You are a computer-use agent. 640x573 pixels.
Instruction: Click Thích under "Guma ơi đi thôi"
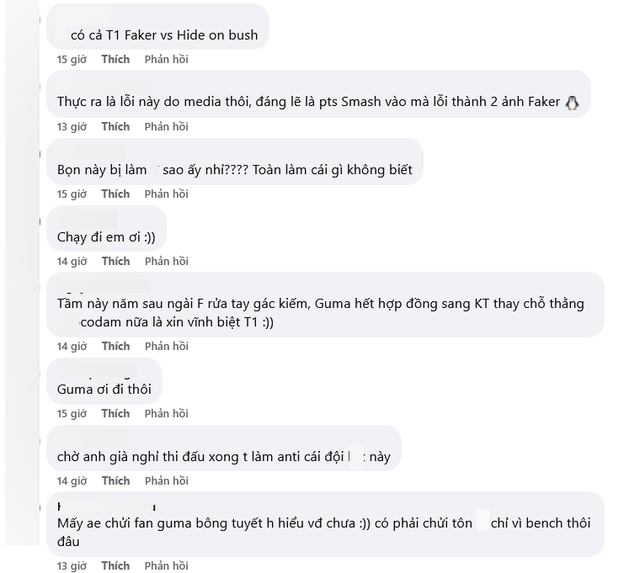tap(115, 413)
